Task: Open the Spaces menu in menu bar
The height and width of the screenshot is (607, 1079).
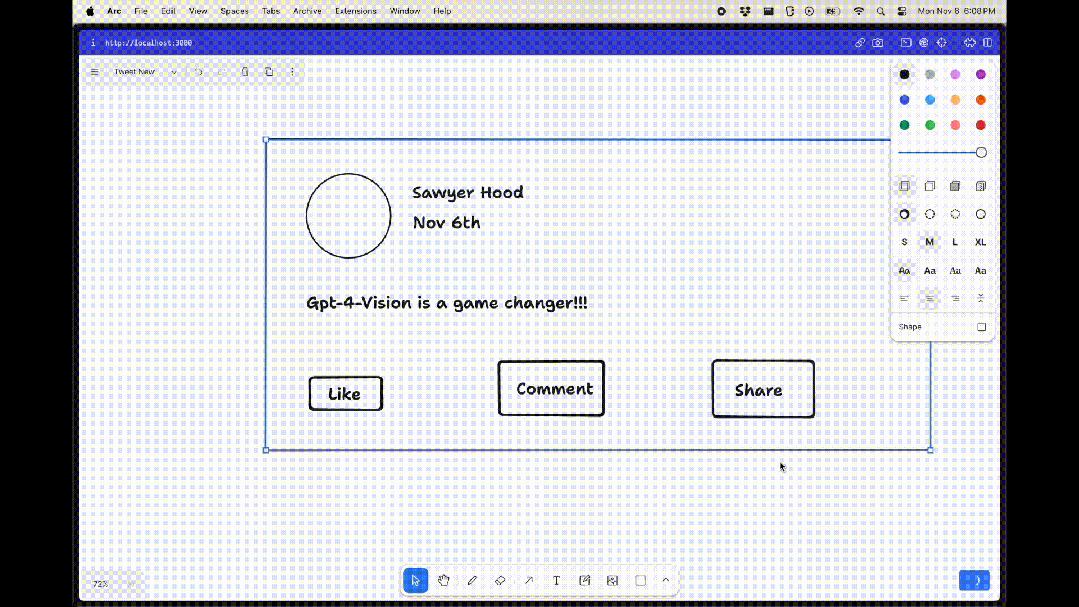Action: pyautogui.click(x=234, y=11)
